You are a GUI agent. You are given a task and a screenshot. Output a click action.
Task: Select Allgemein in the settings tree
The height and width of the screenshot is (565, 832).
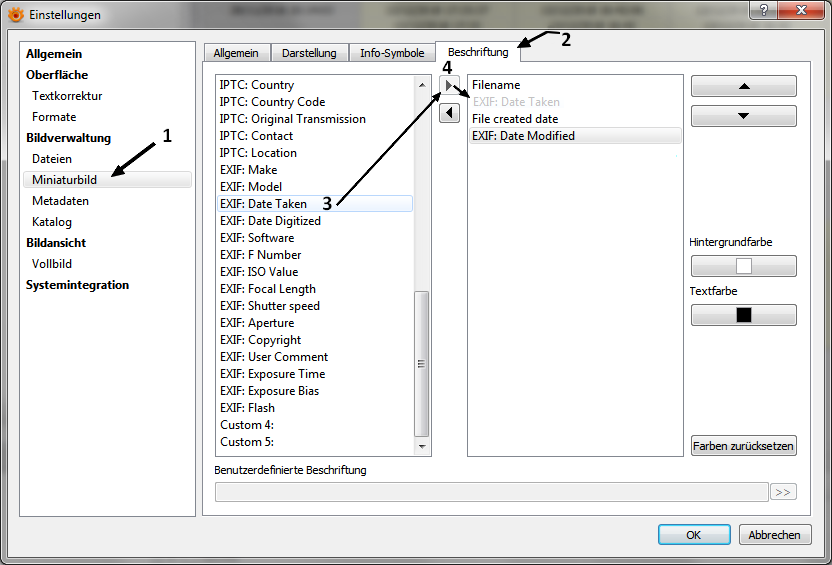click(54, 54)
